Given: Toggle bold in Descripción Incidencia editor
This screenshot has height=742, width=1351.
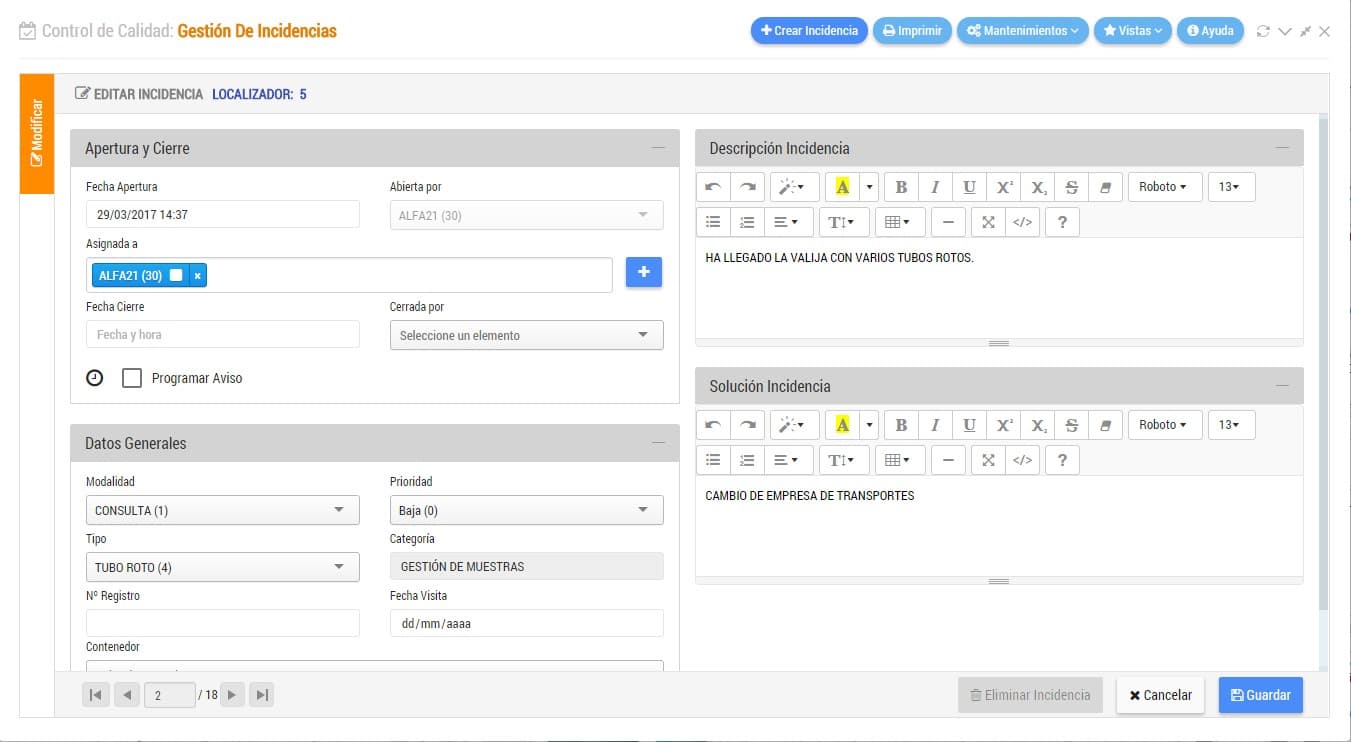Looking at the screenshot, I should click(901, 187).
